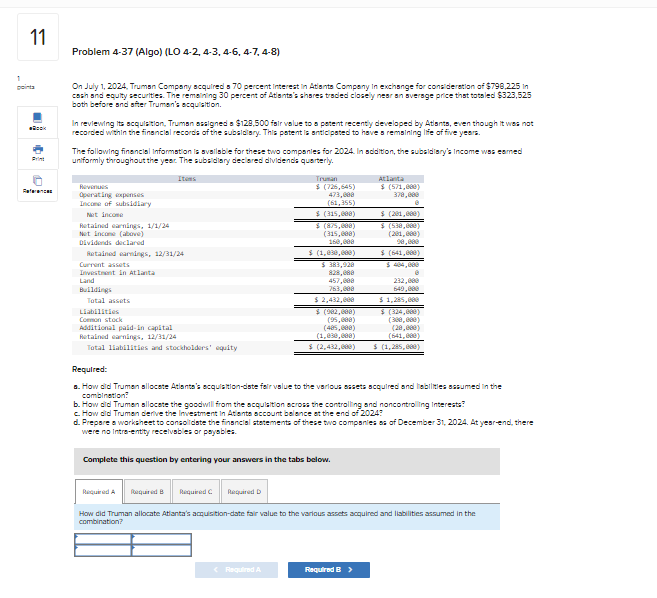Click the 'Dividends declared' row label
Image resolution: width=657 pixels, height=598 pixels.
pyautogui.click(x=111, y=243)
